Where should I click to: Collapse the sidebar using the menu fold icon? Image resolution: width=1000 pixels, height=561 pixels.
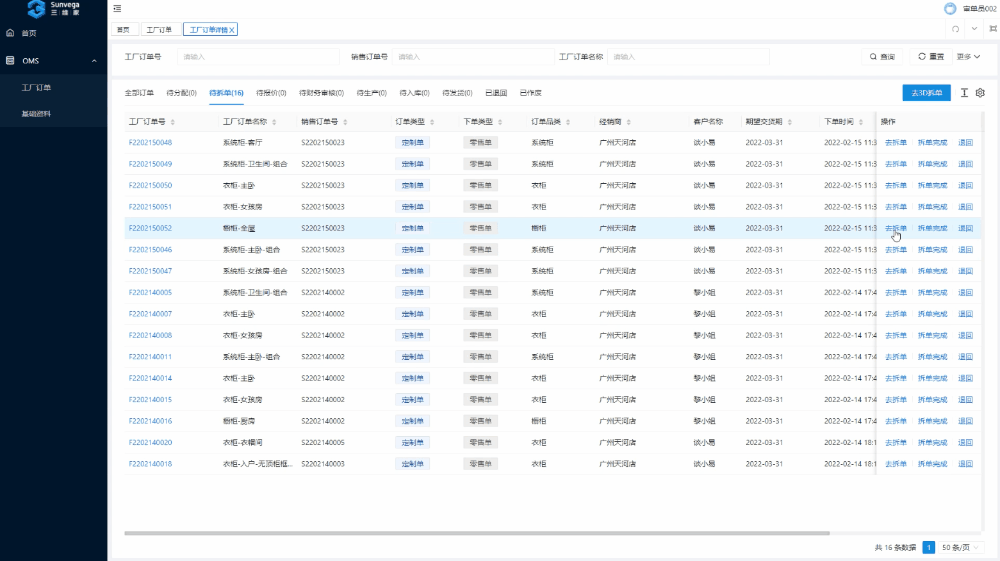coord(117,9)
